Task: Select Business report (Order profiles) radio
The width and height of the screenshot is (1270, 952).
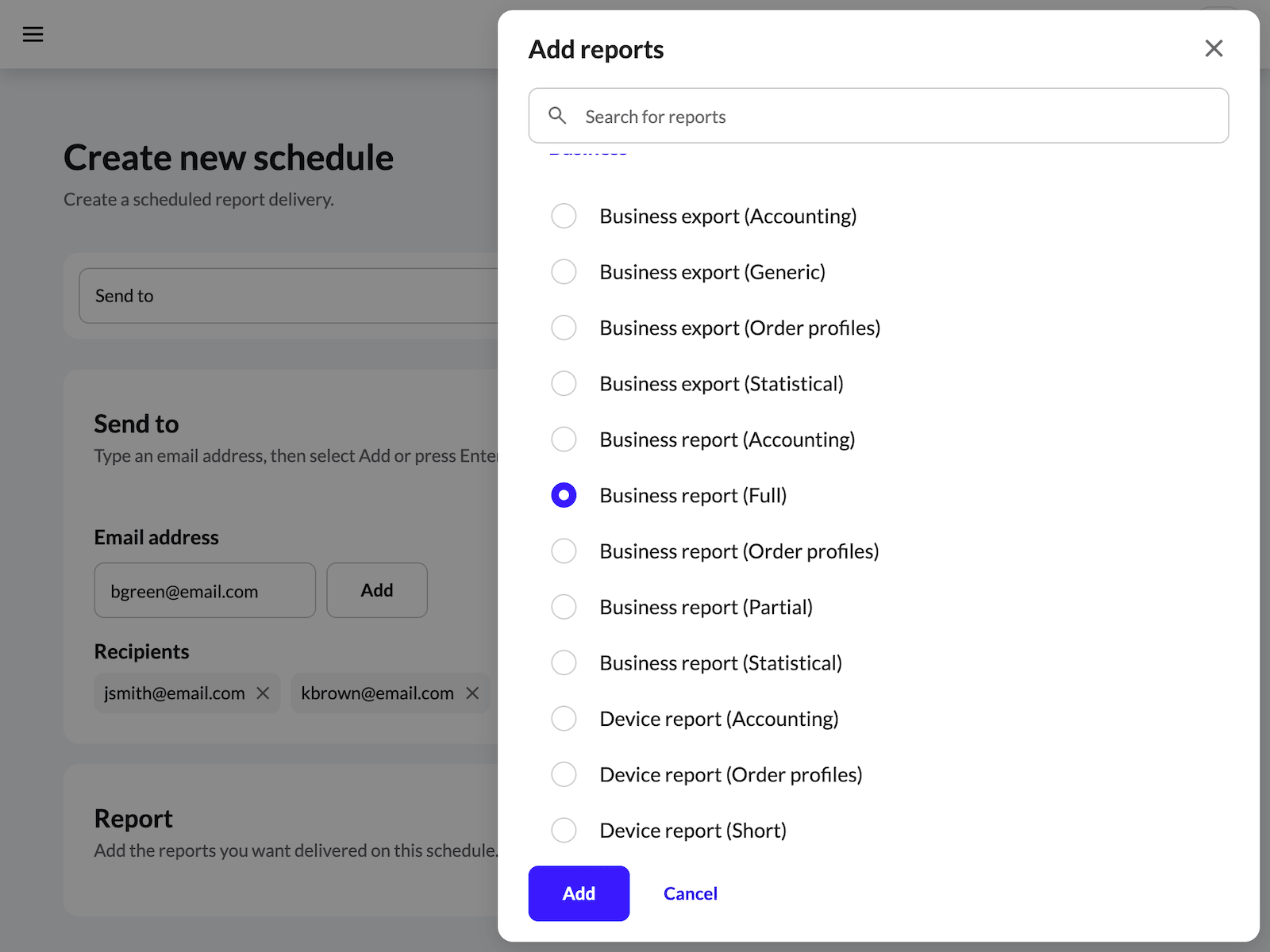Action: pyautogui.click(x=564, y=551)
